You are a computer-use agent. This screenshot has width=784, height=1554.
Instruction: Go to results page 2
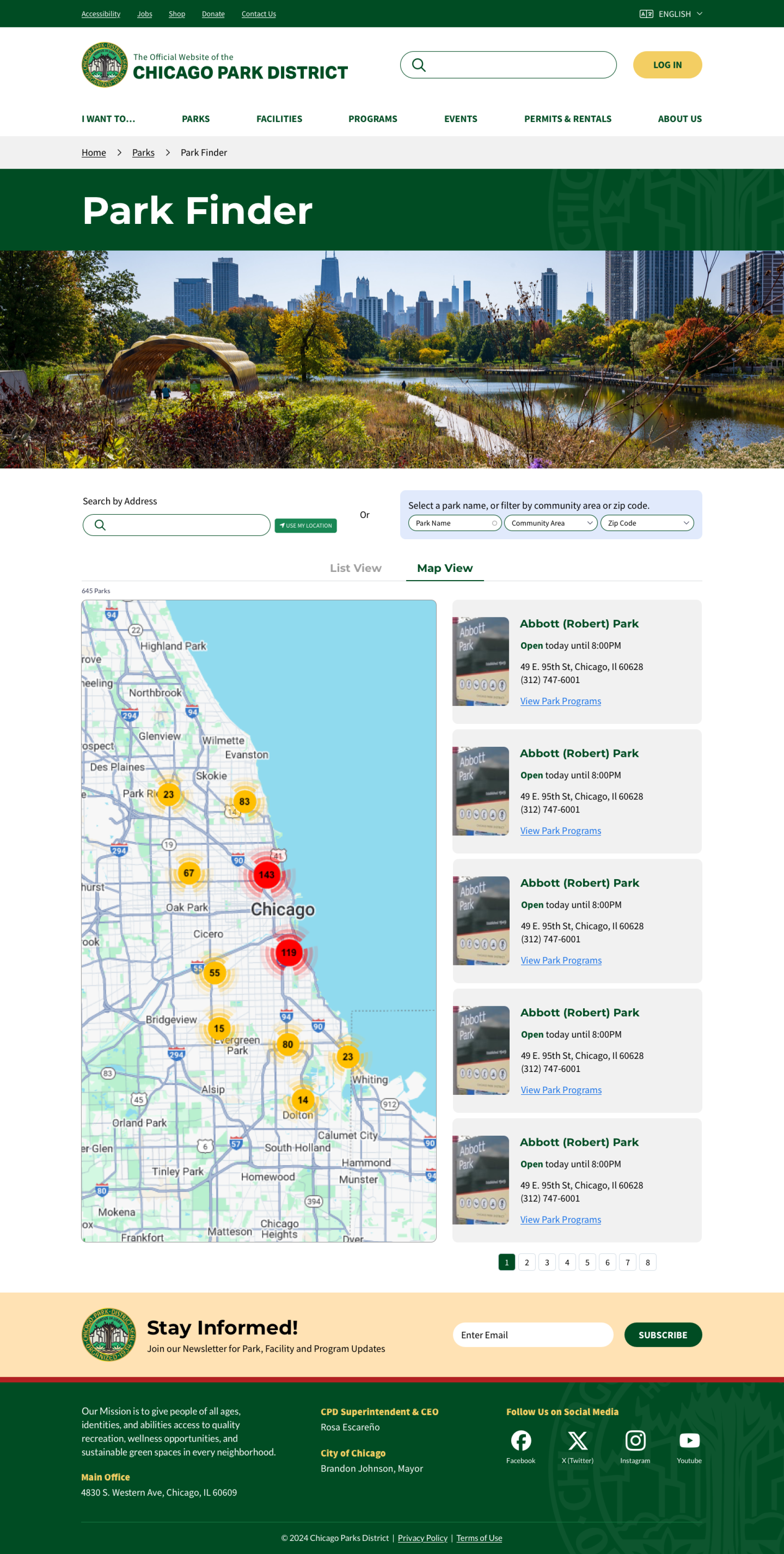[x=526, y=1262]
